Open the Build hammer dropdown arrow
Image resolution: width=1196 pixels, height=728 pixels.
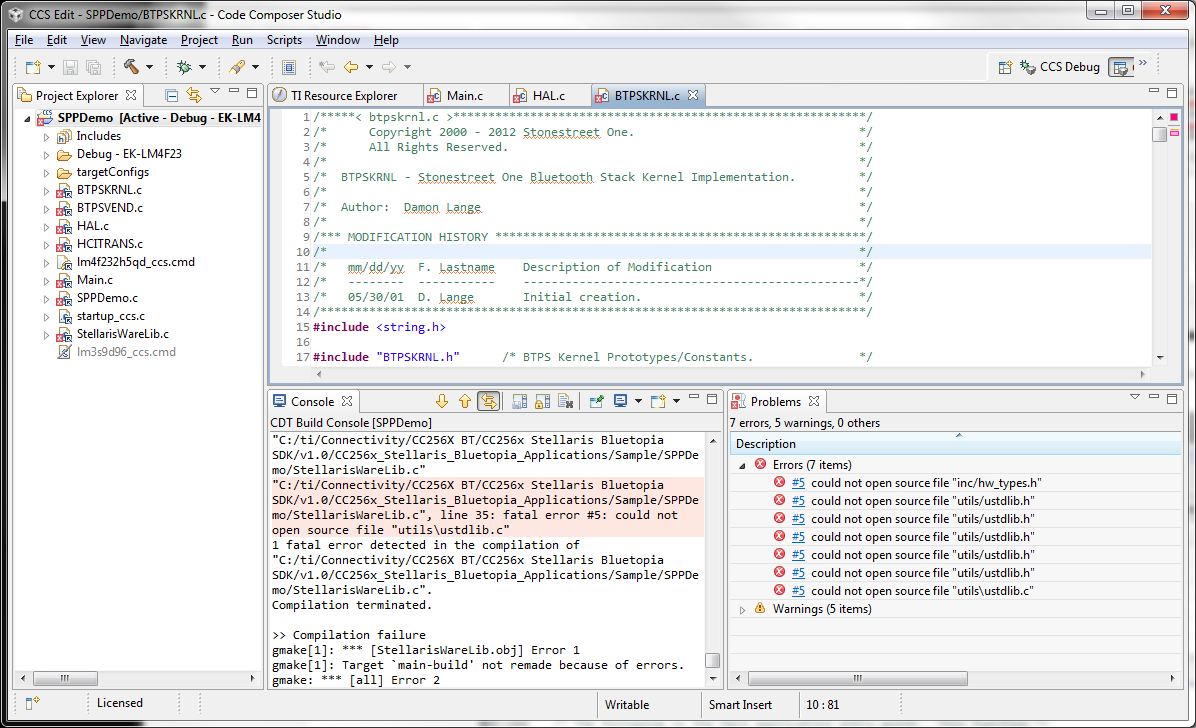150,67
